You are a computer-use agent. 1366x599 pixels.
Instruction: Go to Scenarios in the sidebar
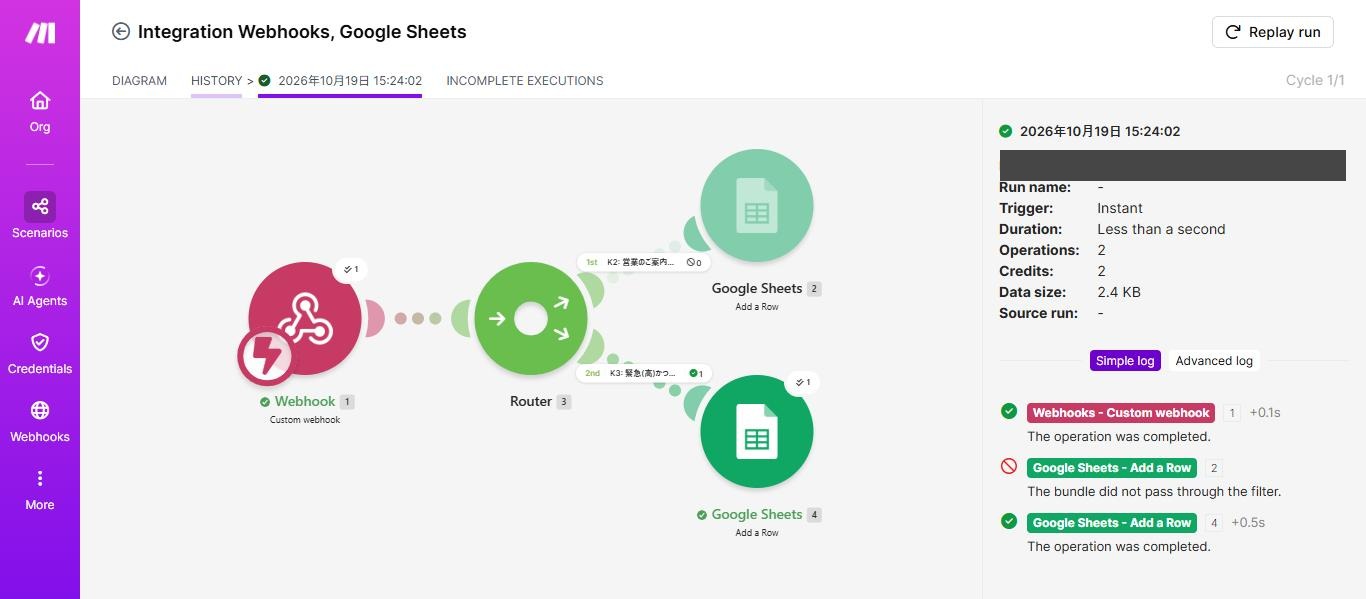coord(40,216)
